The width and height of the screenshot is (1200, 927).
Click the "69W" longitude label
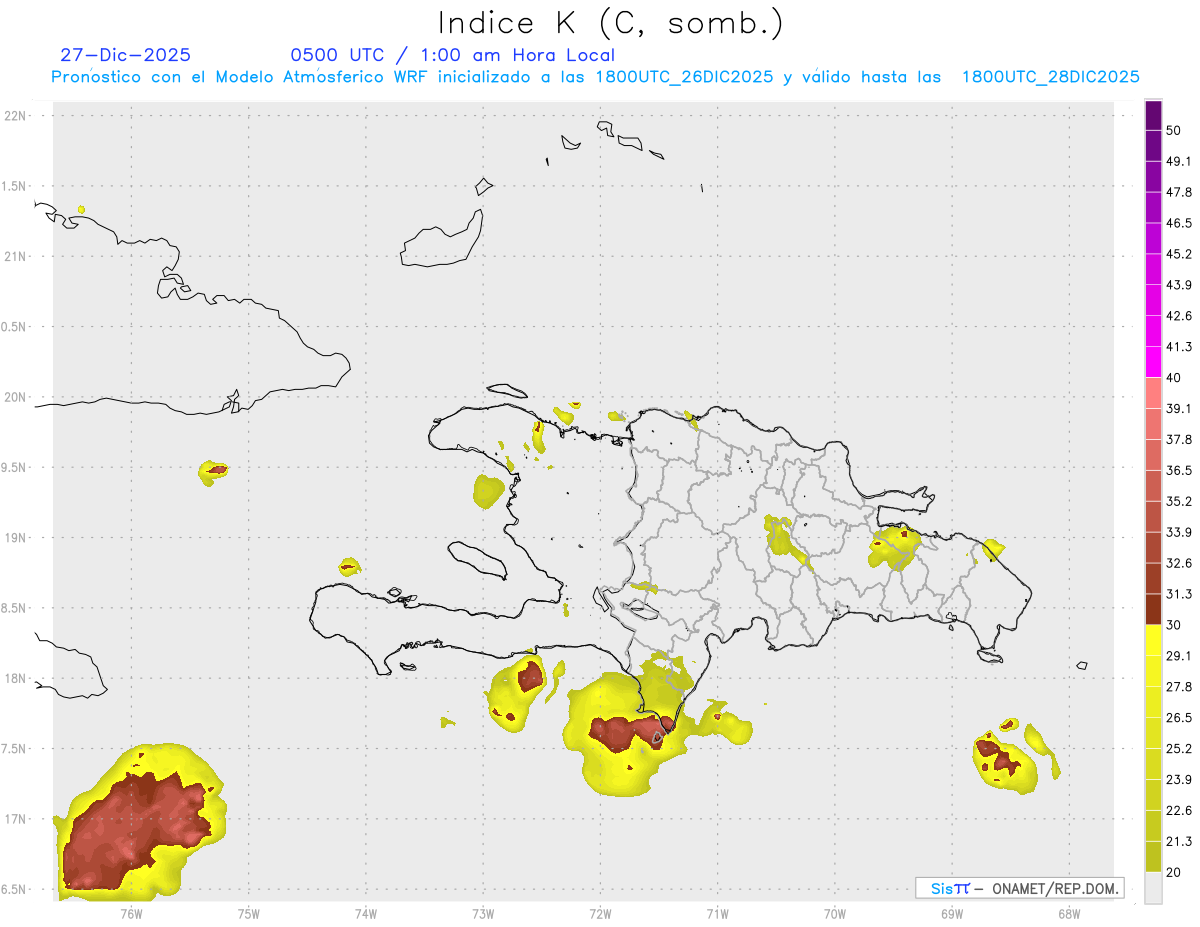coord(952,914)
